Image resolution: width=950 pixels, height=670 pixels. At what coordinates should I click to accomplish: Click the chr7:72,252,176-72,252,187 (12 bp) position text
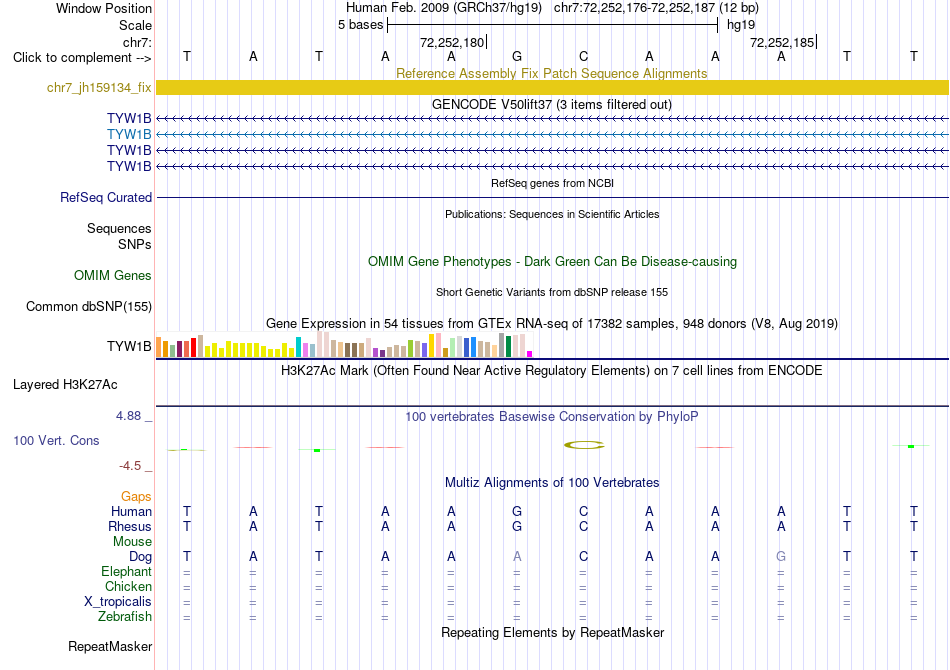[656, 8]
